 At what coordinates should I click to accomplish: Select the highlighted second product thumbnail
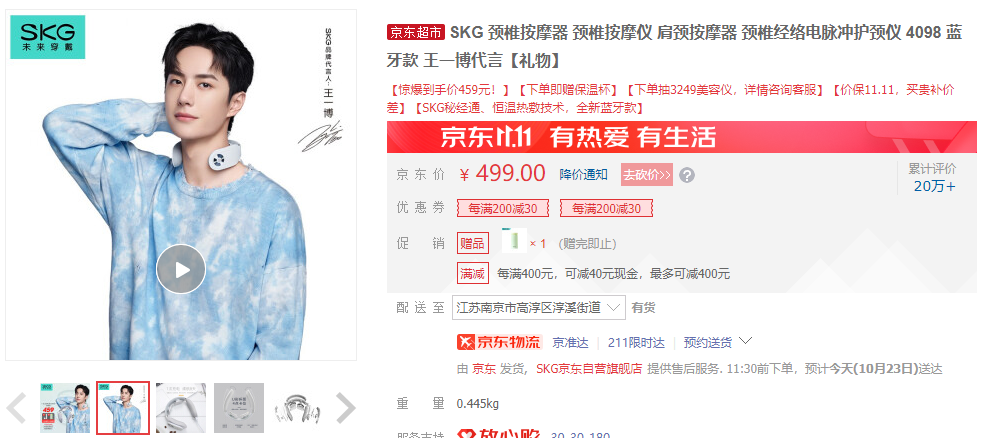pyautogui.click(x=123, y=408)
